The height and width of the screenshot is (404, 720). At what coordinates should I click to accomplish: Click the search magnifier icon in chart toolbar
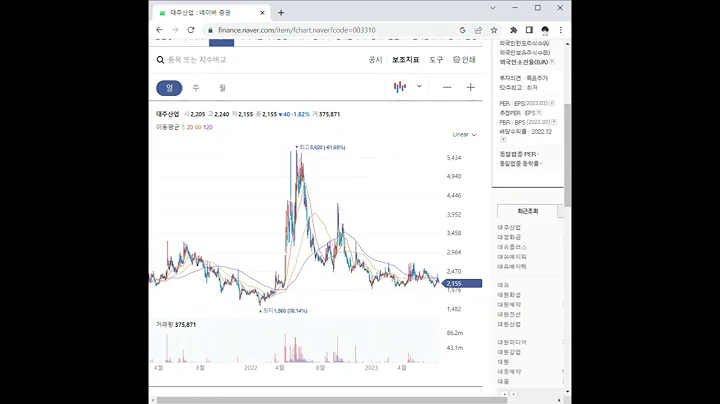pyautogui.click(x=160, y=60)
